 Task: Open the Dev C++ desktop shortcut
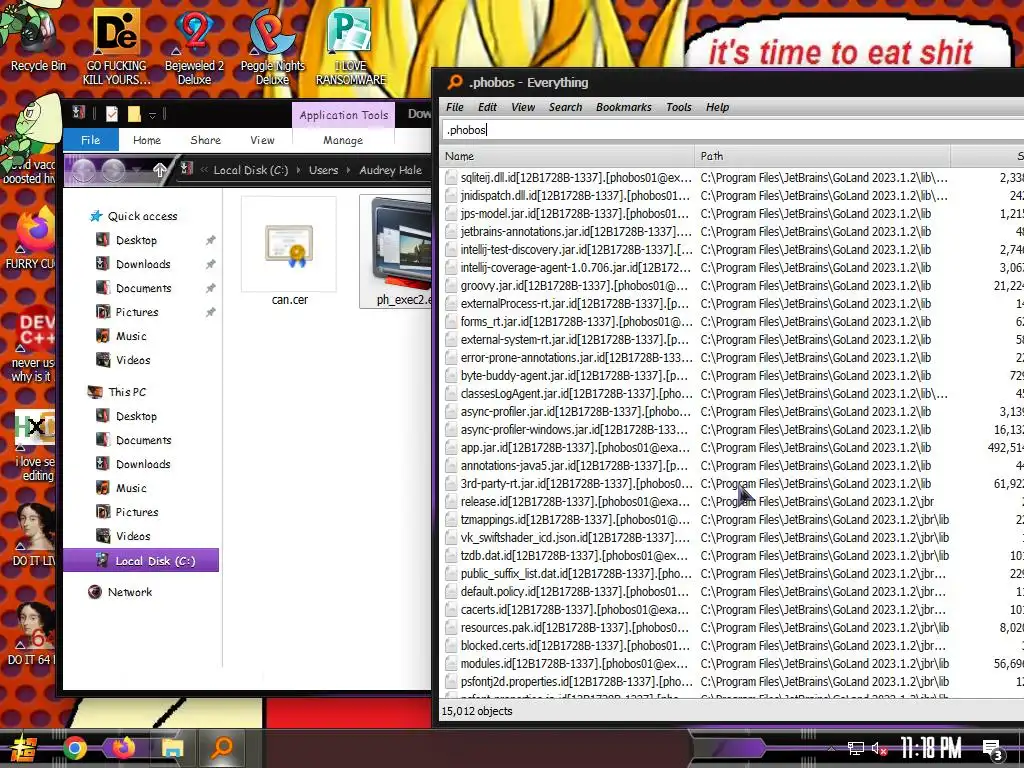tap(31, 346)
